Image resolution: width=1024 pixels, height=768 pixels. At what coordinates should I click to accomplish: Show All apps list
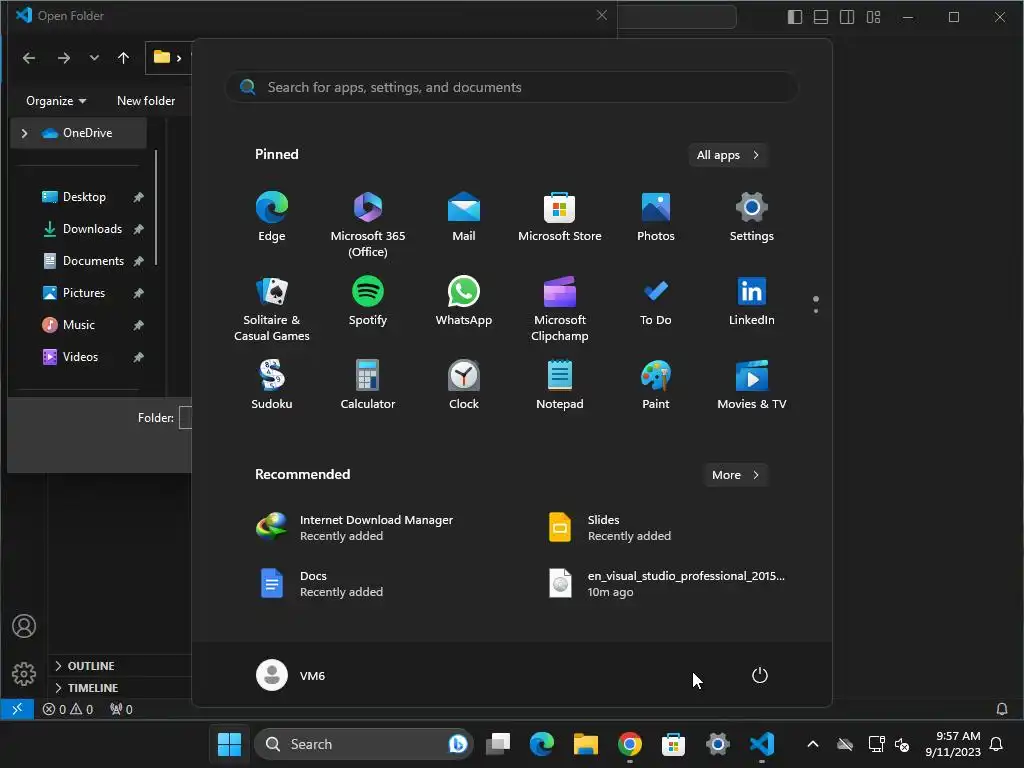728,155
